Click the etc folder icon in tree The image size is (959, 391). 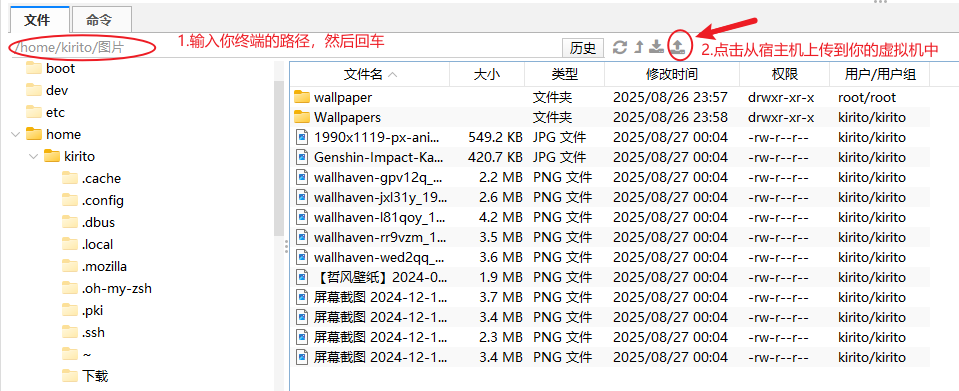34,112
